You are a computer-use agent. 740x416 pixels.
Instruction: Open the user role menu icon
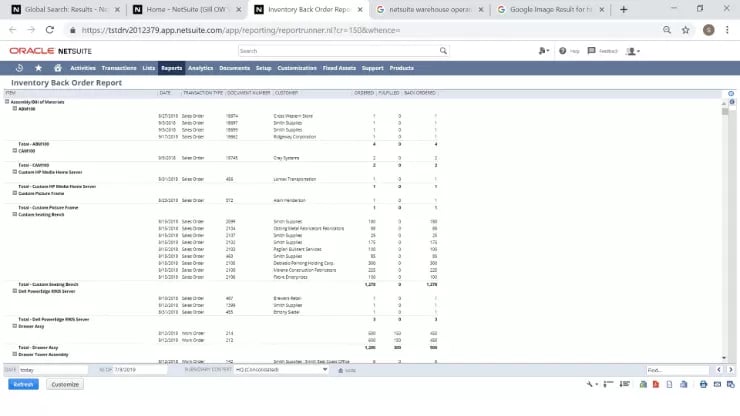point(632,51)
